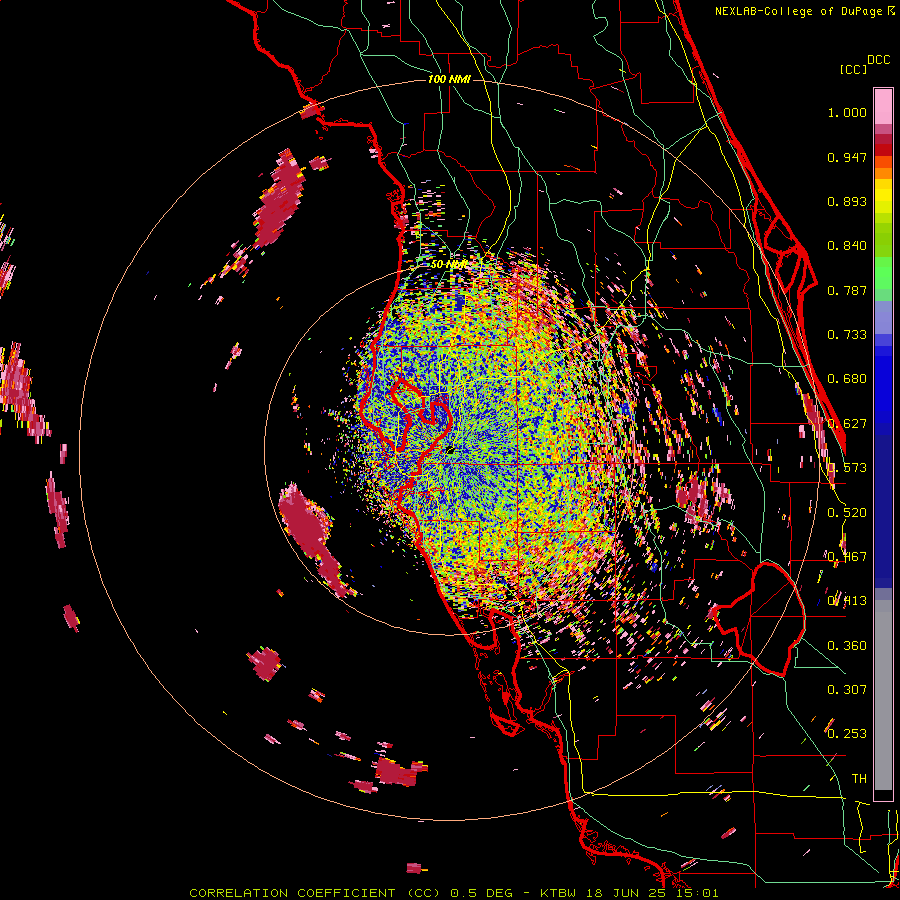The height and width of the screenshot is (900, 900).
Task: Select the 0.680 legend value
Action: pyautogui.click(x=847, y=379)
